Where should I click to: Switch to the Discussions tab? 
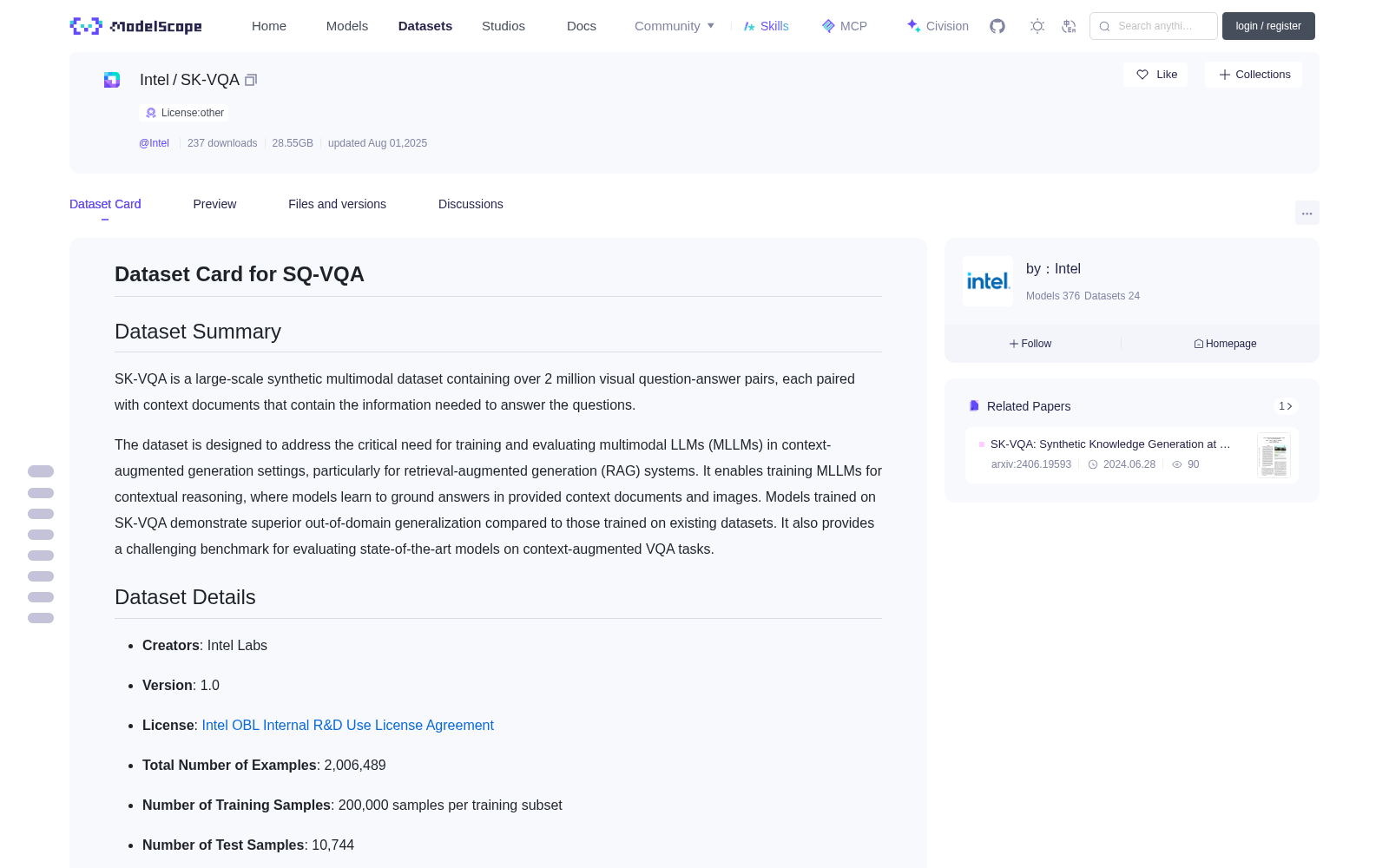click(471, 204)
